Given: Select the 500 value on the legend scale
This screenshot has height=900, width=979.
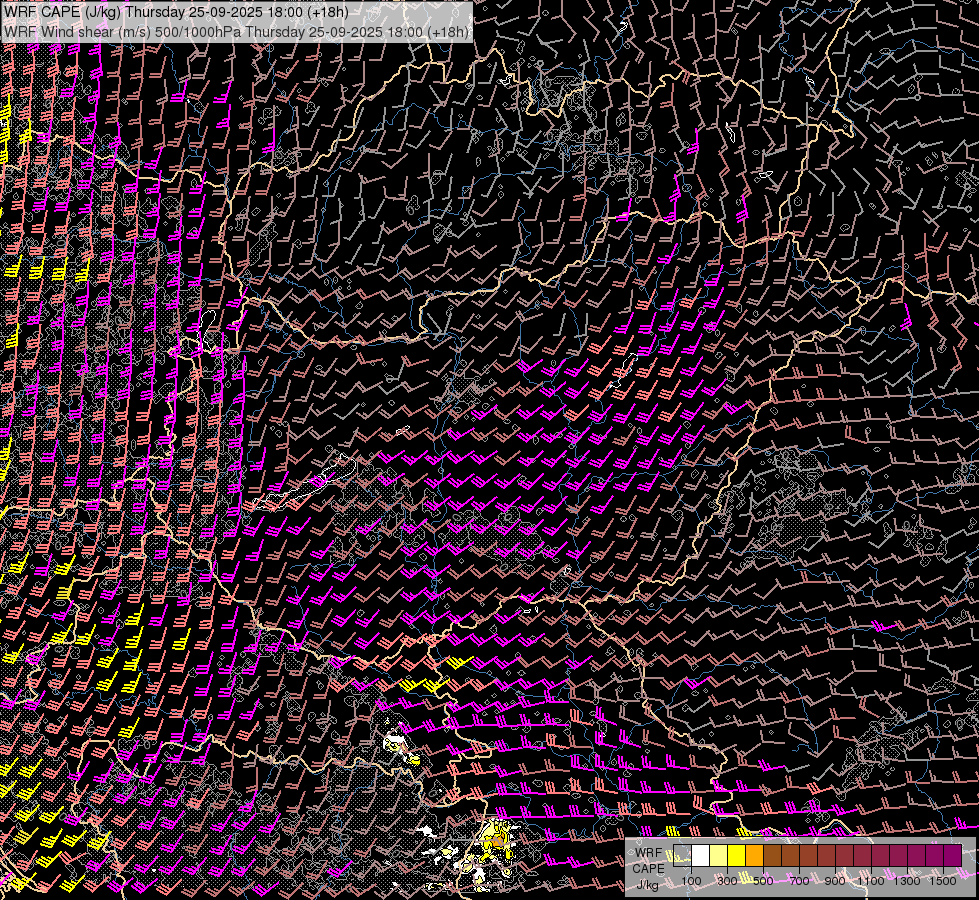Looking at the screenshot, I should point(763,881).
